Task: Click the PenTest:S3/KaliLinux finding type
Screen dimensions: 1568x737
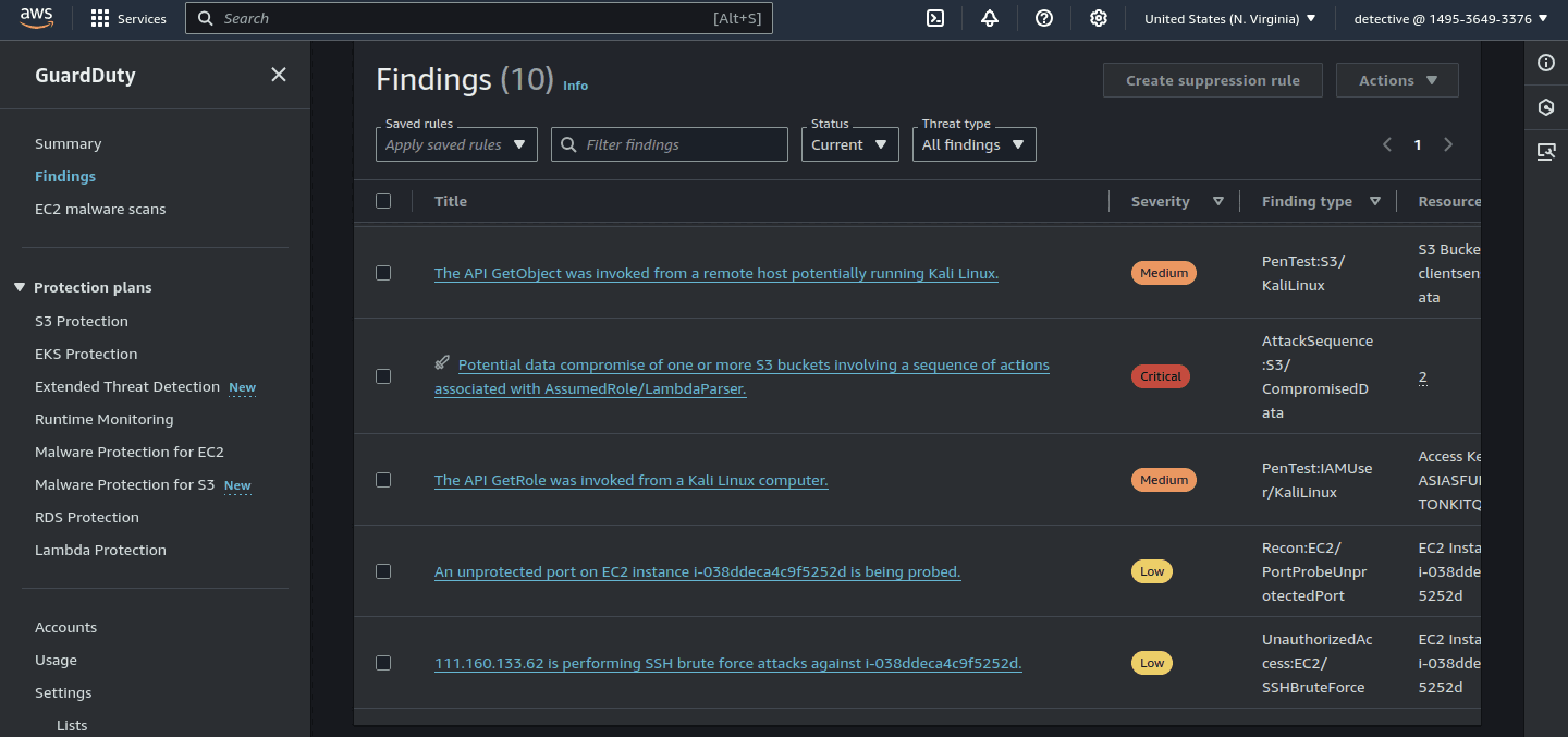Action: click(1303, 273)
